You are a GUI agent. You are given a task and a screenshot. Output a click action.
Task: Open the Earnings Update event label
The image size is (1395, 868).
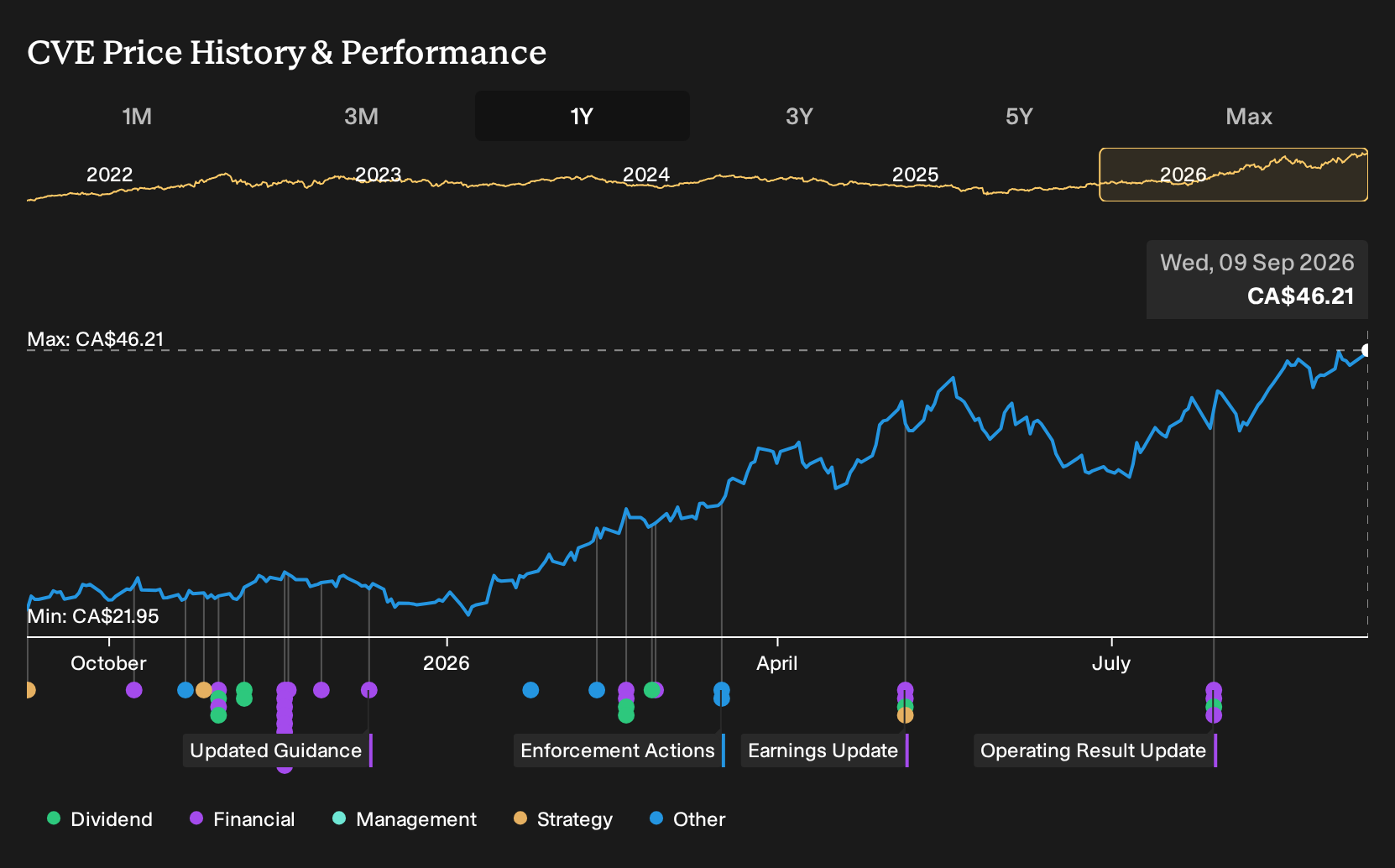point(825,750)
